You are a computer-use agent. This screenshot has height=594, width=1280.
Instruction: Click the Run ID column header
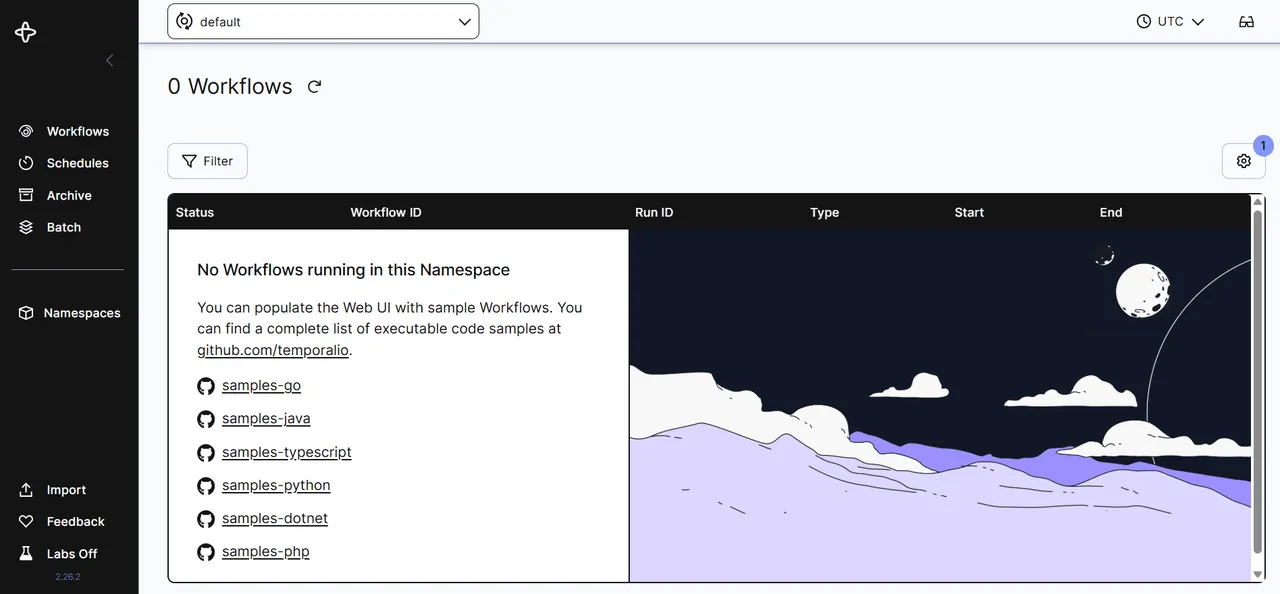tap(654, 212)
